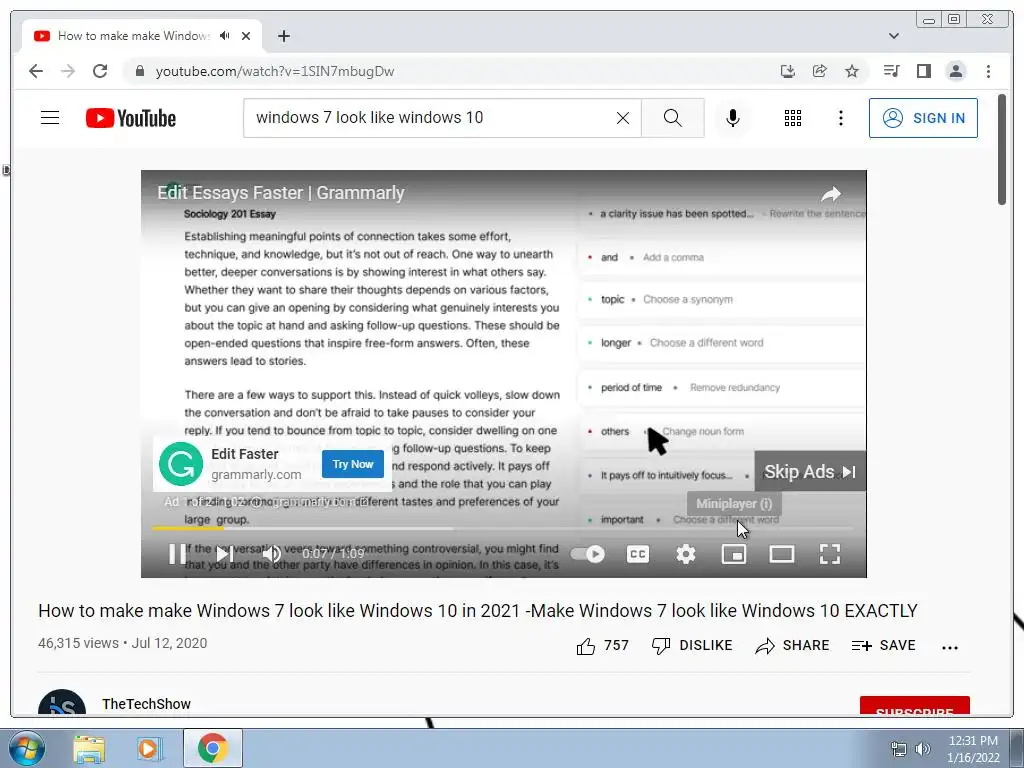This screenshot has height=768, width=1024.
Task: Open grammarly.com advertiser link
Action: (256, 475)
